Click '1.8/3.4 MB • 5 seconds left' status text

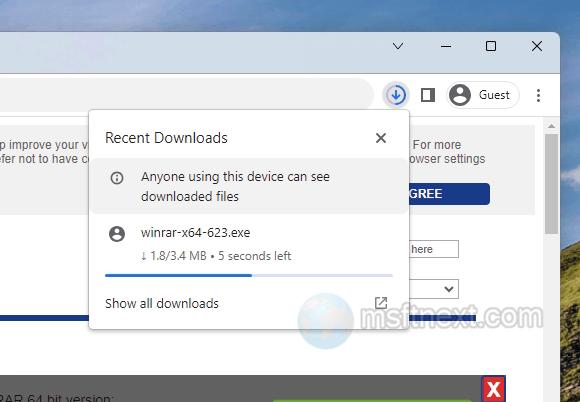click(216, 256)
